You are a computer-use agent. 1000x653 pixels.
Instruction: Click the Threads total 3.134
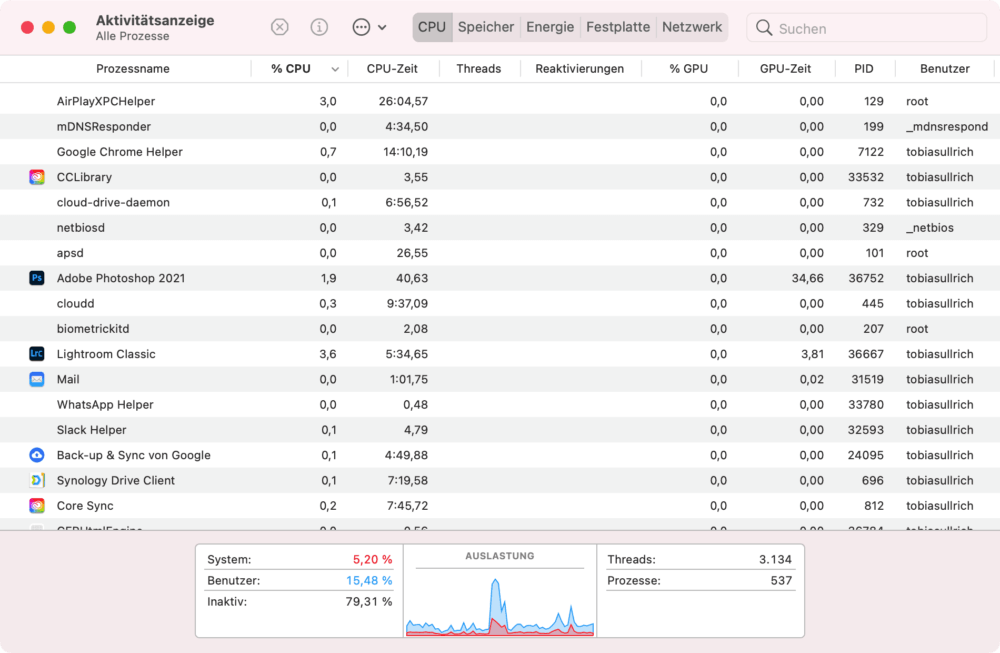tap(776, 559)
